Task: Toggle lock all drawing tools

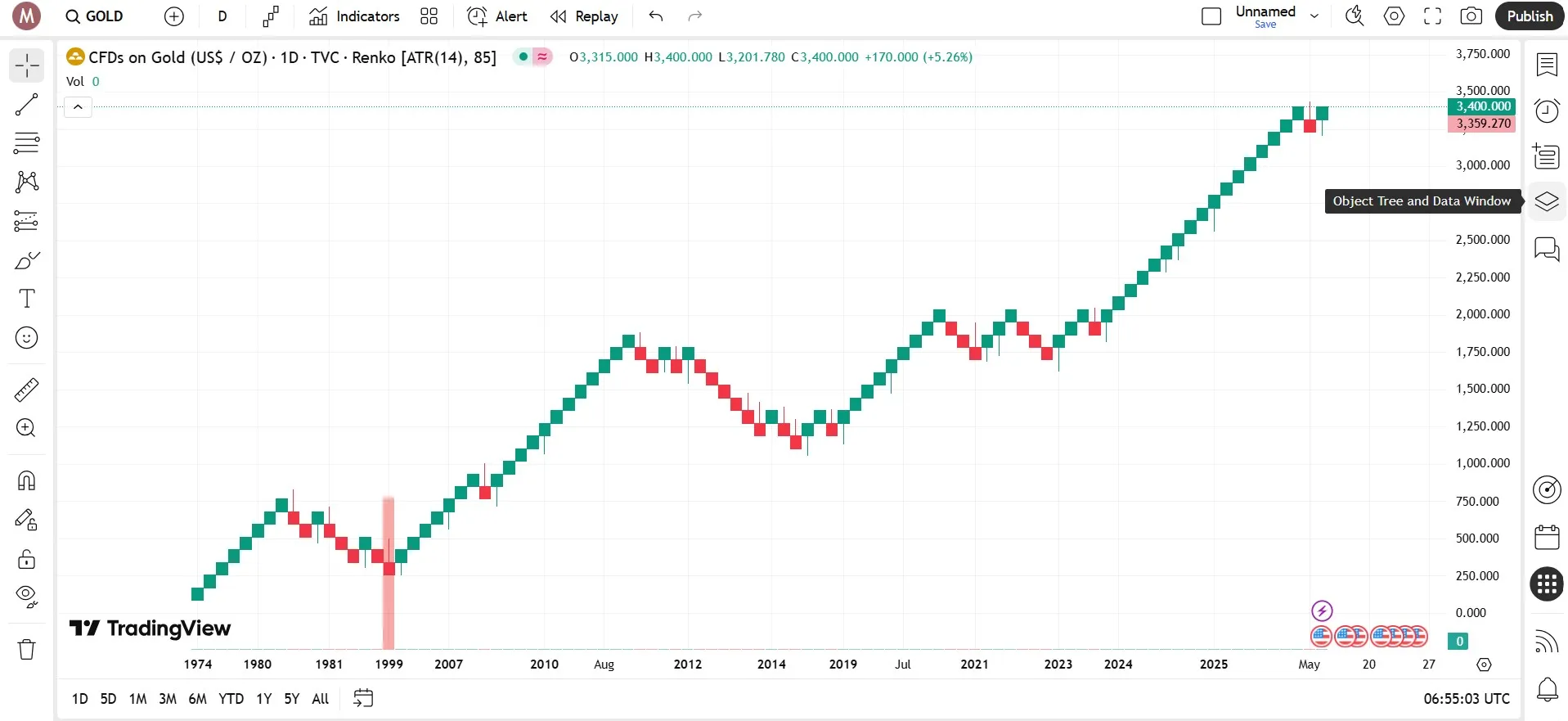Action: (x=26, y=559)
